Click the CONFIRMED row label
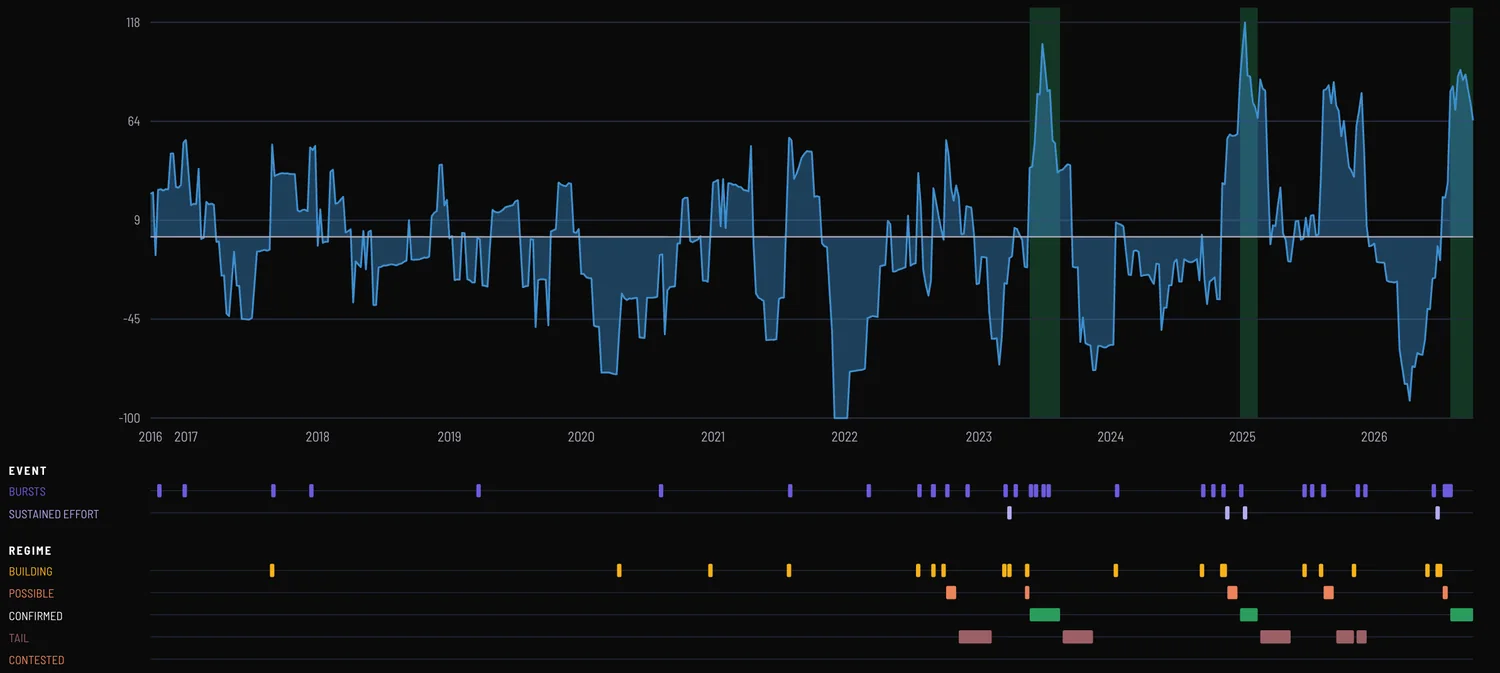Image resolution: width=1500 pixels, height=673 pixels. pos(36,616)
